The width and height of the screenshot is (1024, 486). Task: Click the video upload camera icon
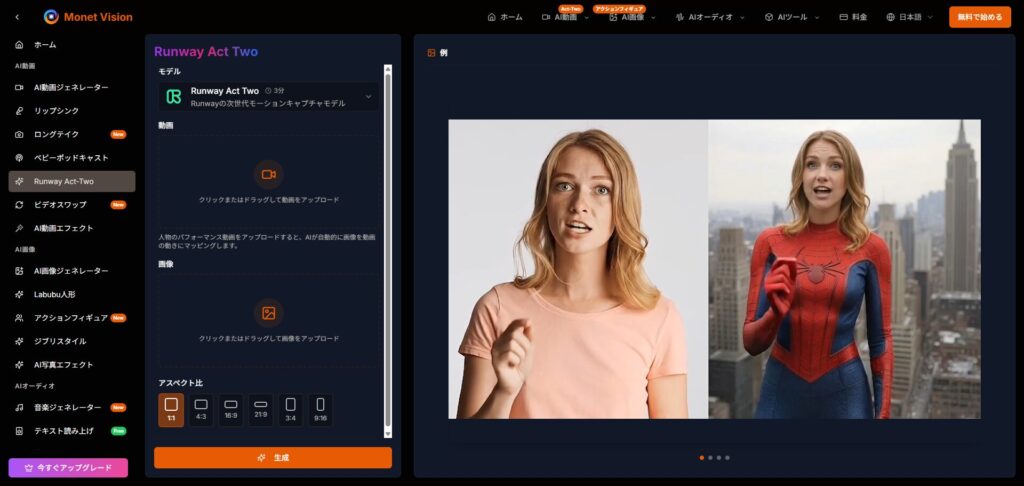coord(268,174)
